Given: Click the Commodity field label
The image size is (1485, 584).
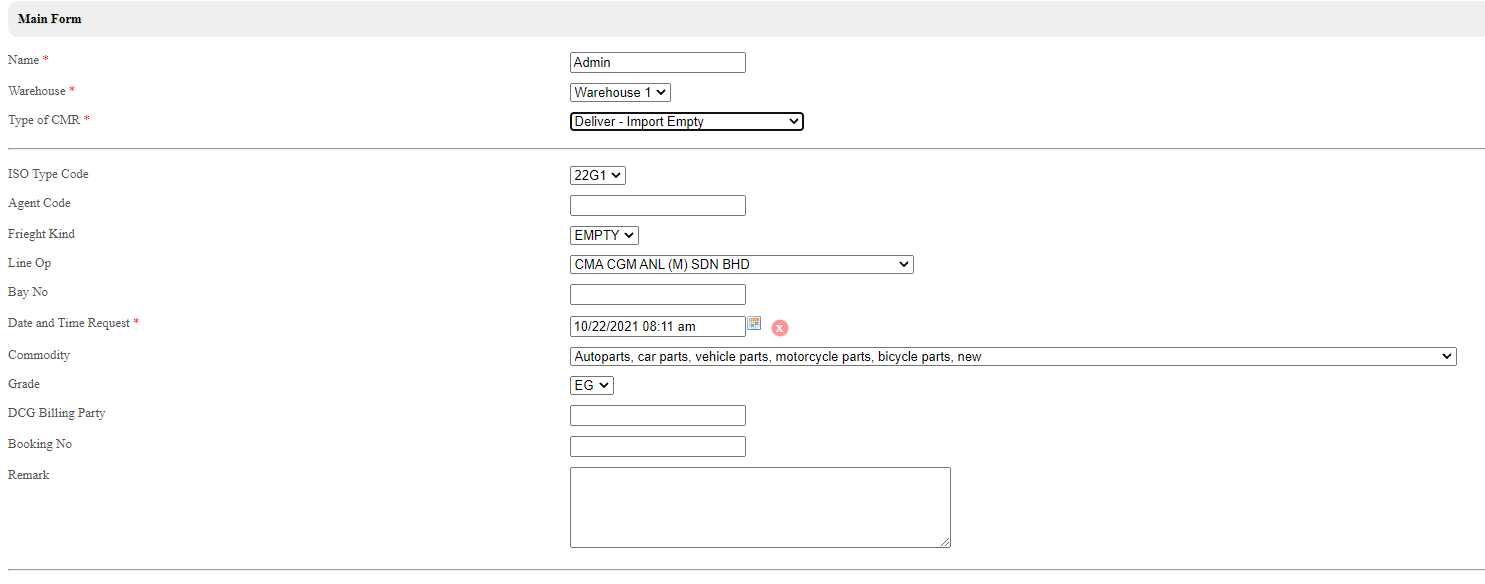Looking at the screenshot, I should click(39, 355).
